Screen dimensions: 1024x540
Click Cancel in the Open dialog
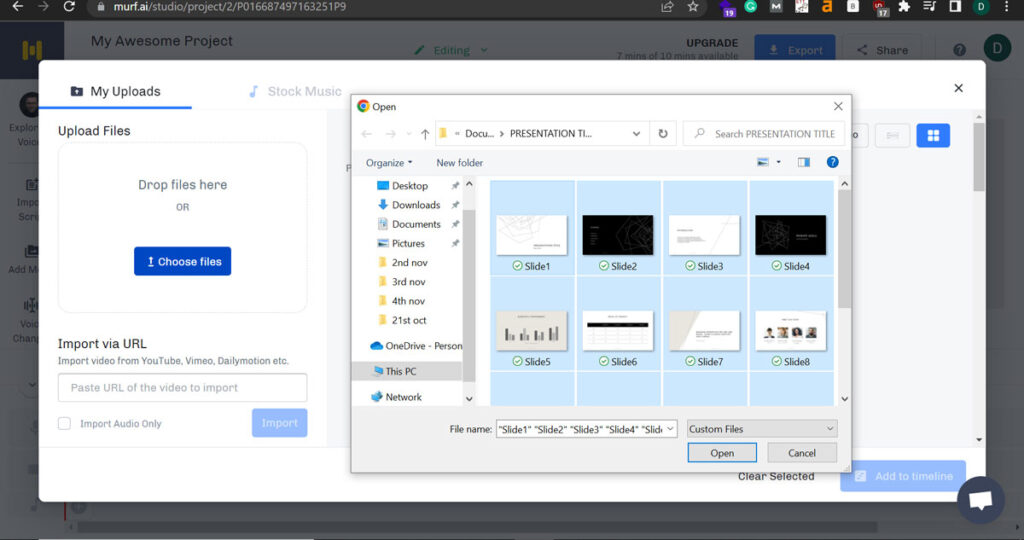point(801,453)
